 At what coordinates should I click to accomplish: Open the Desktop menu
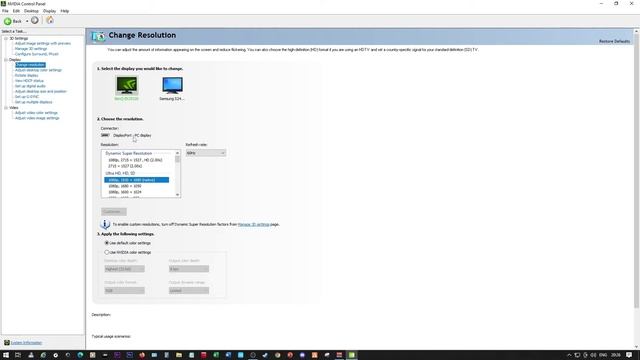coord(31,11)
